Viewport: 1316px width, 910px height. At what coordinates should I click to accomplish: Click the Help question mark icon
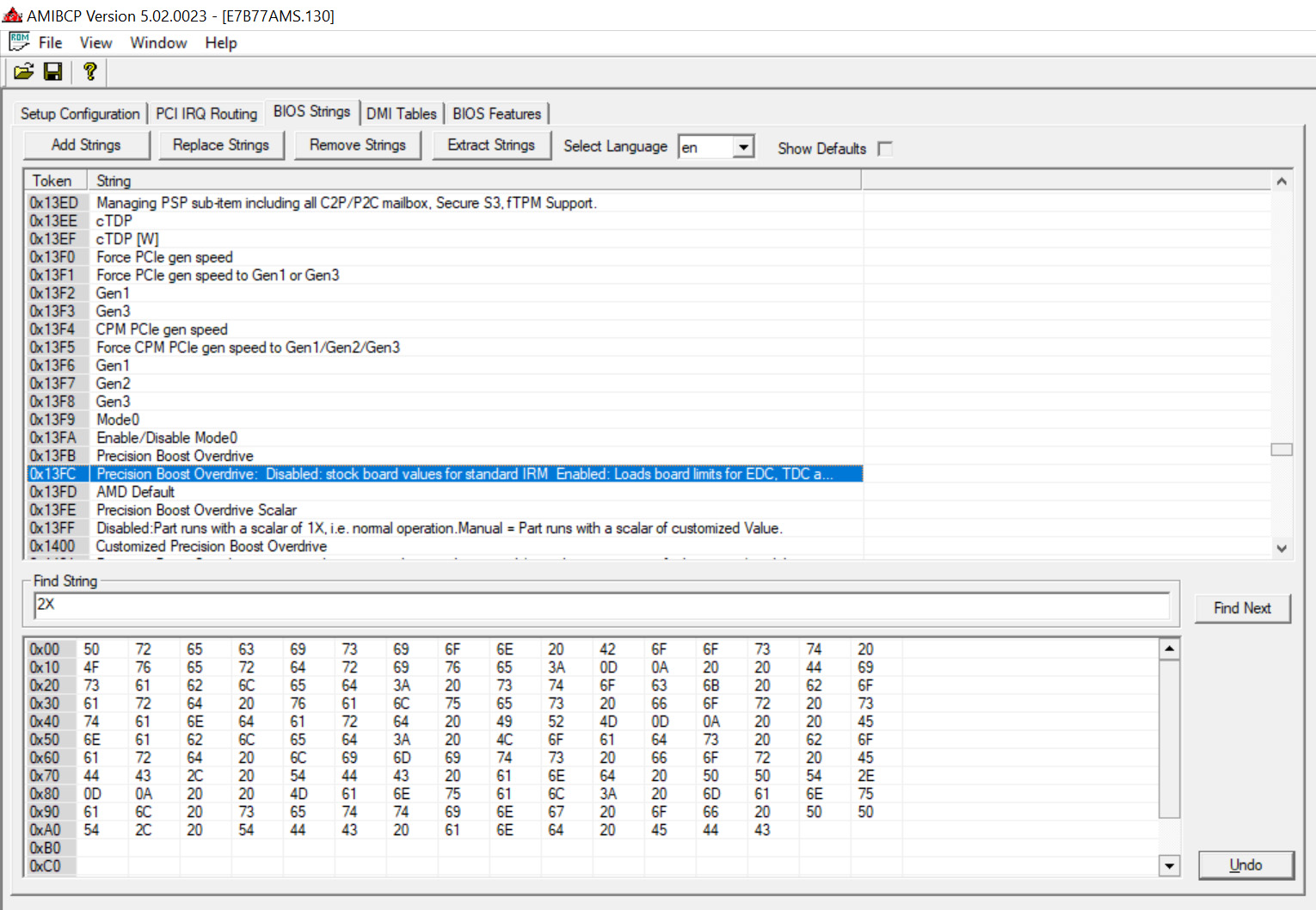89,72
